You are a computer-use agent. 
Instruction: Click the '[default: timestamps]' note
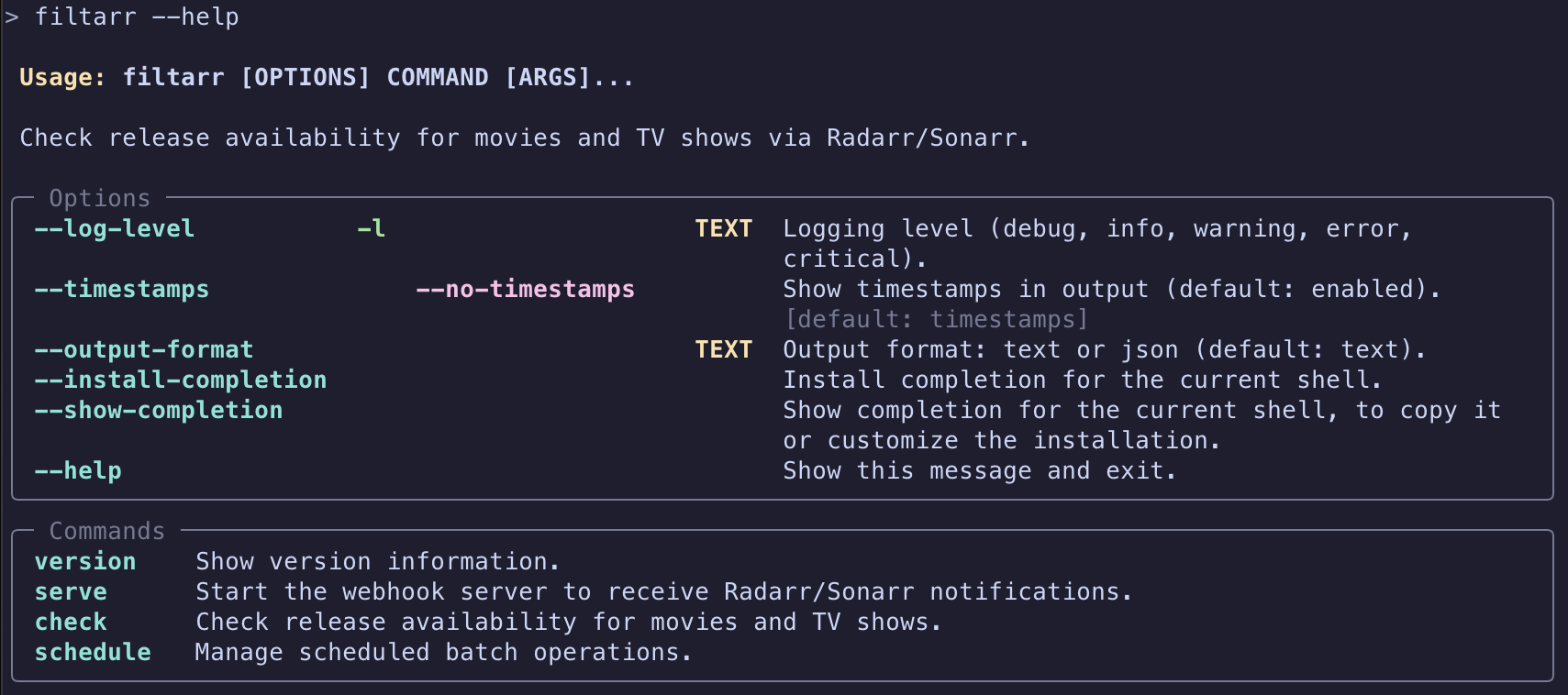[x=936, y=319]
